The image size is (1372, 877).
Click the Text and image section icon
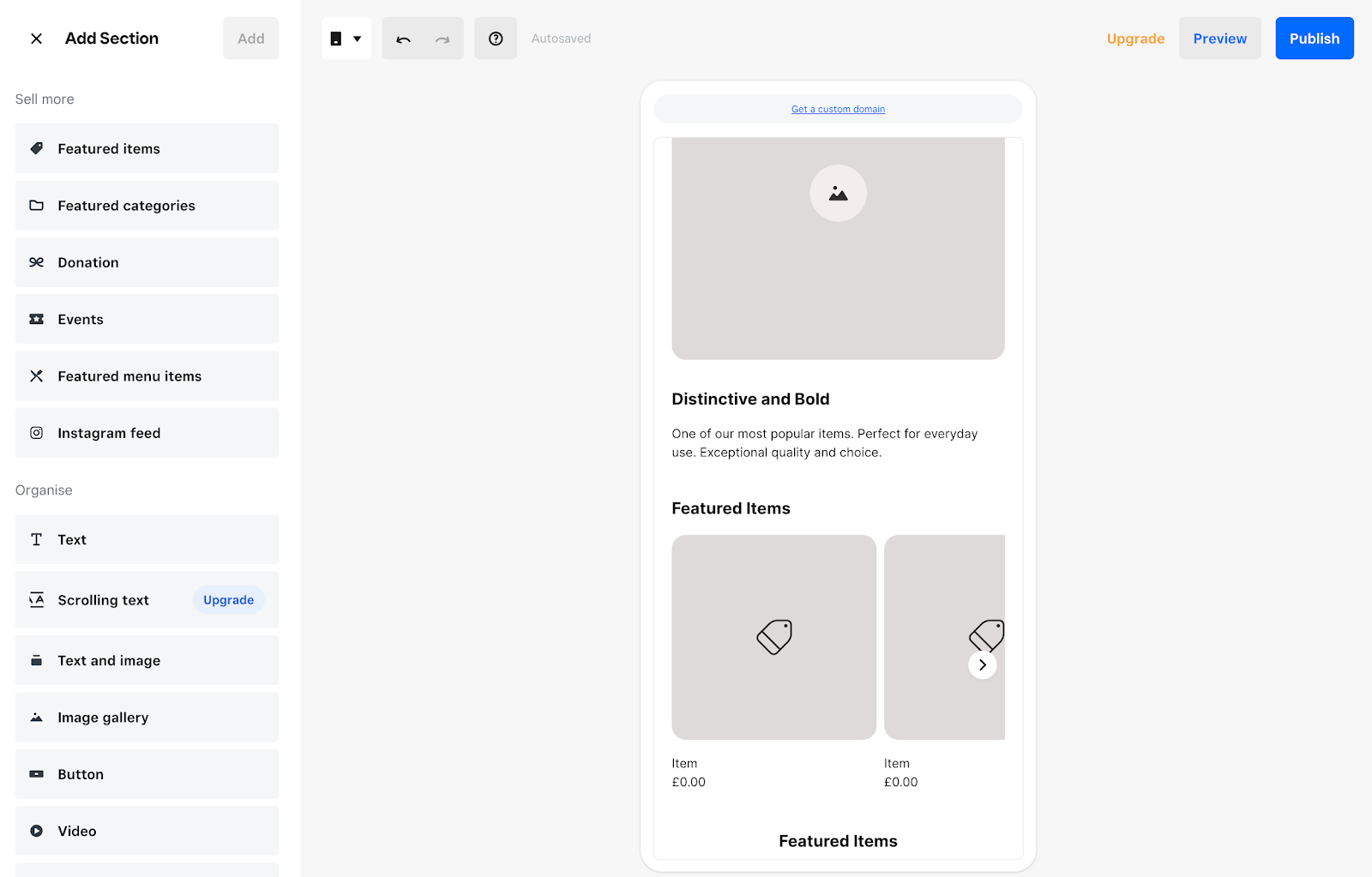point(36,660)
